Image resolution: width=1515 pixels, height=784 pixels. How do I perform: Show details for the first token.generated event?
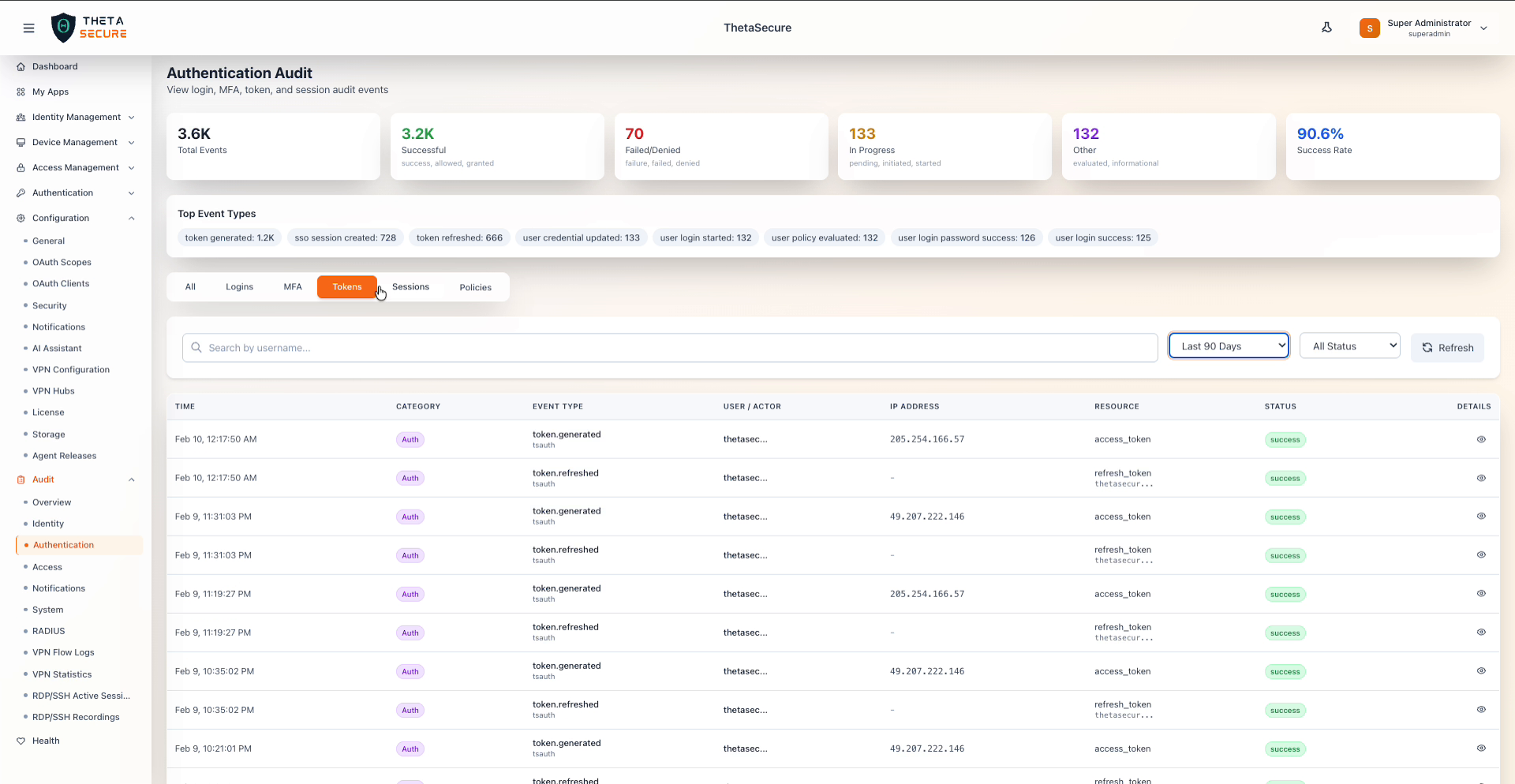pyautogui.click(x=1482, y=439)
